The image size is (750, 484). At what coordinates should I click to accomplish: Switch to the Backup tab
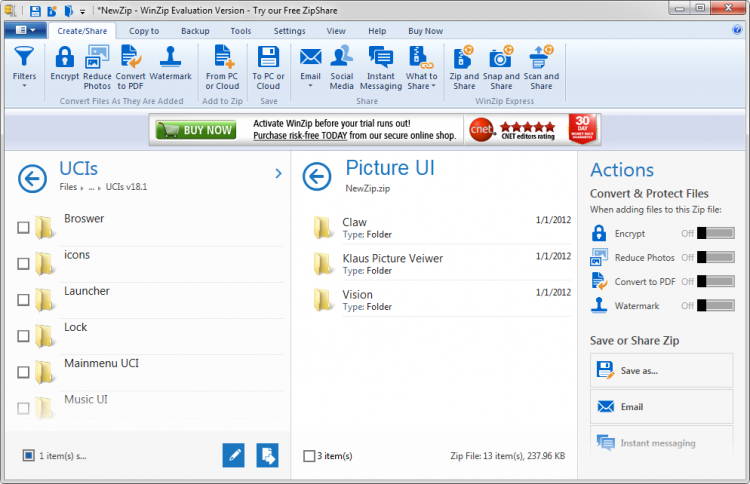coord(195,31)
